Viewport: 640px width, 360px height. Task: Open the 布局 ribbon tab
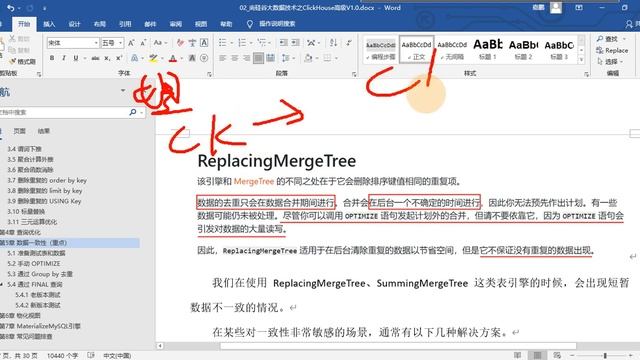click(100, 24)
